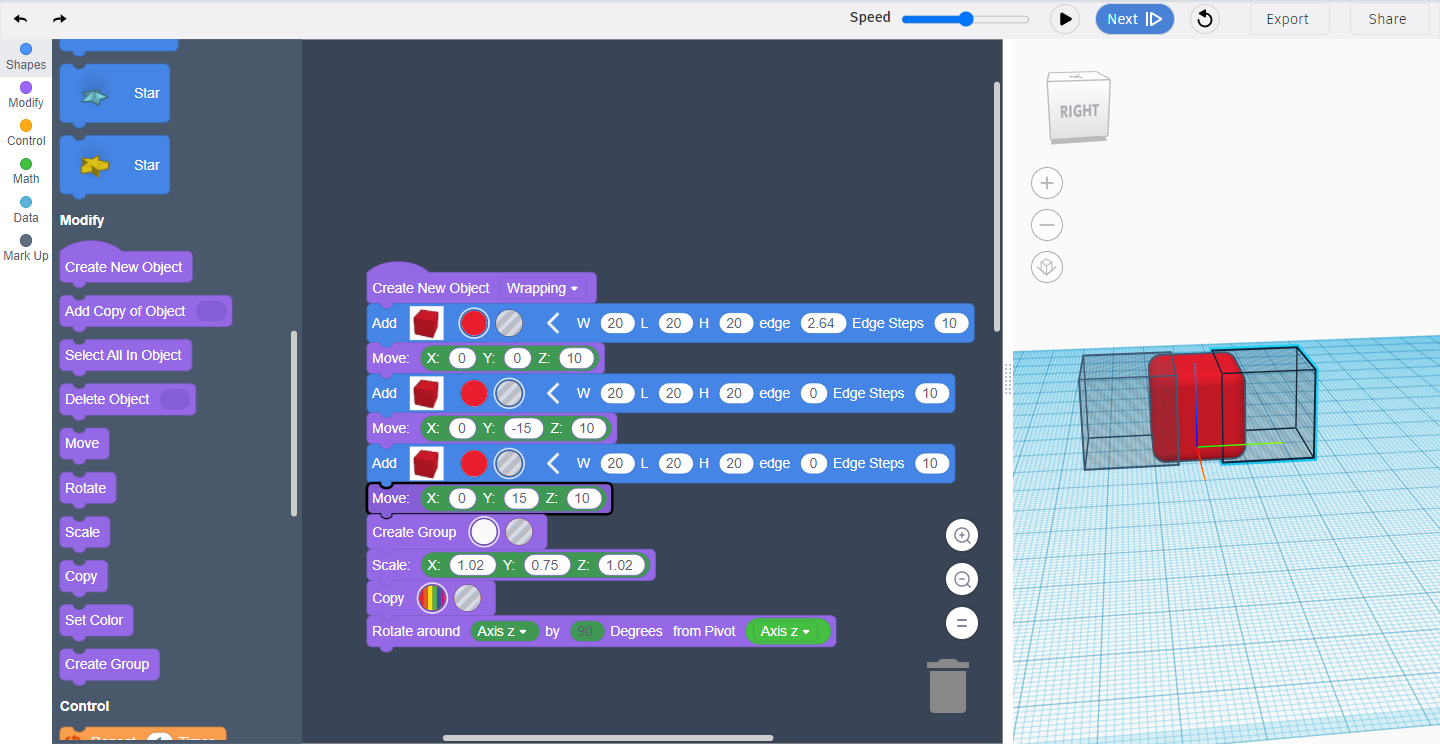Click the cube shape icon in the edge 2.64 Add block

[426, 323]
